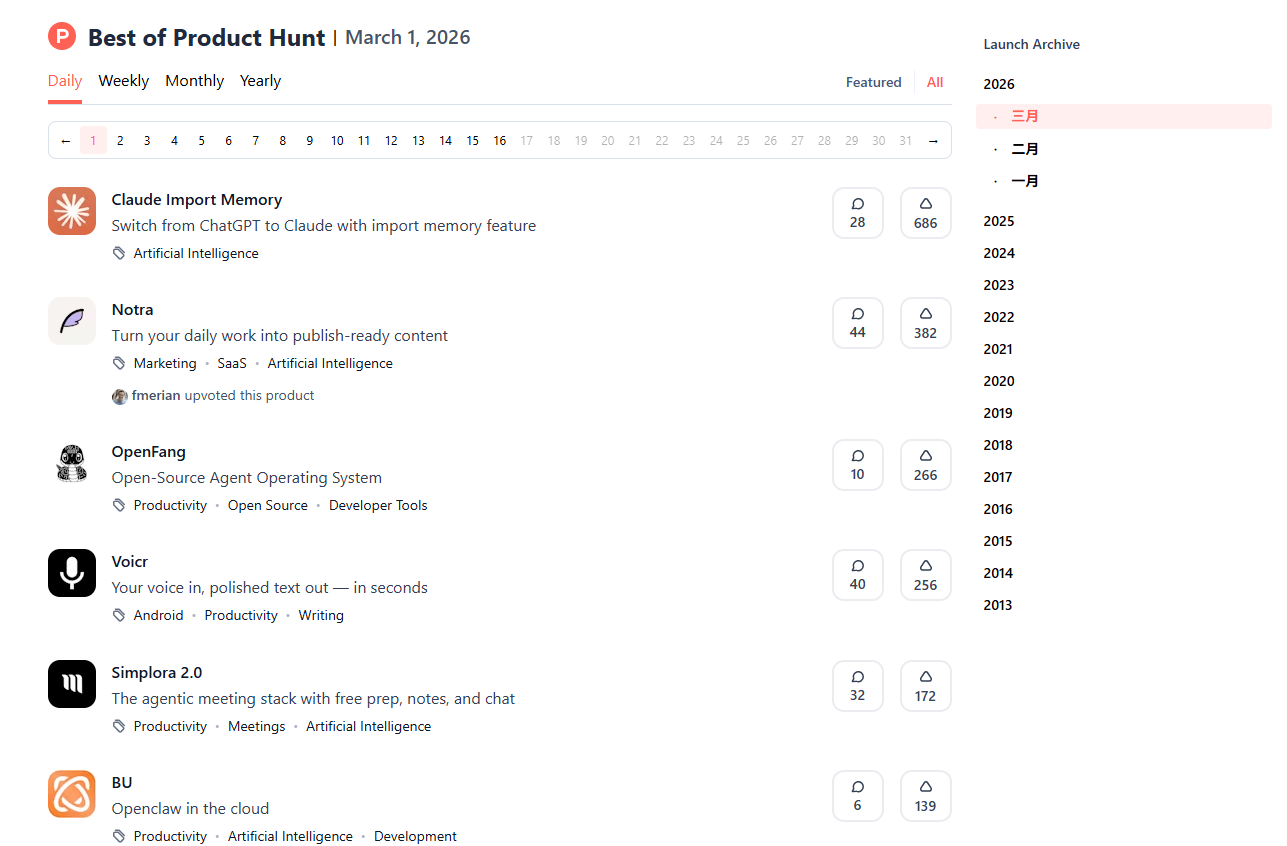
Task: Select day 16 in the date picker
Action: (x=499, y=141)
